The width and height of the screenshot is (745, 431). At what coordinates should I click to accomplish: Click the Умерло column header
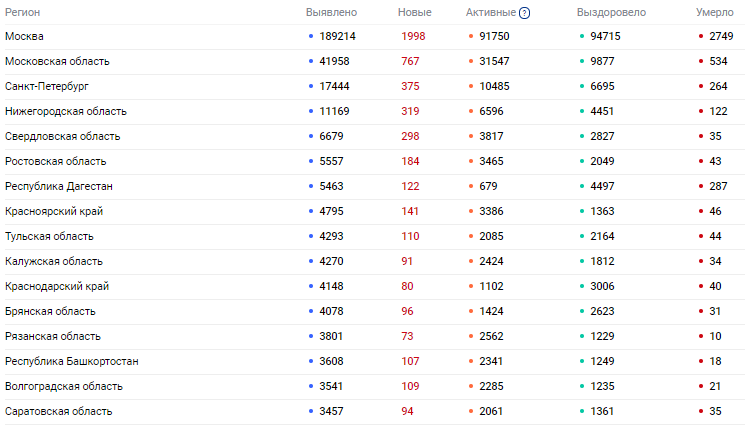tap(715, 12)
